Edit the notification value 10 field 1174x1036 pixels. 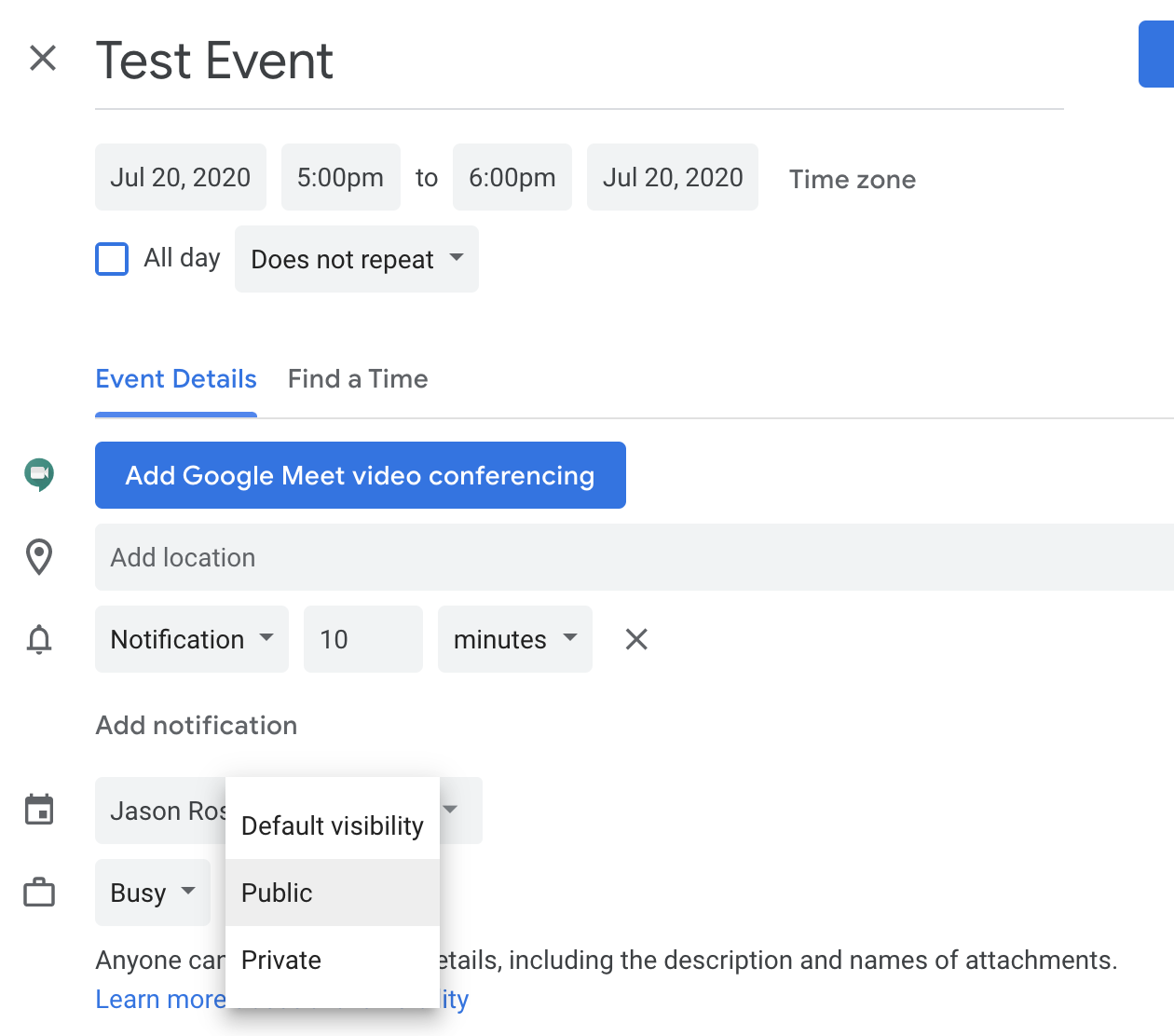(363, 639)
